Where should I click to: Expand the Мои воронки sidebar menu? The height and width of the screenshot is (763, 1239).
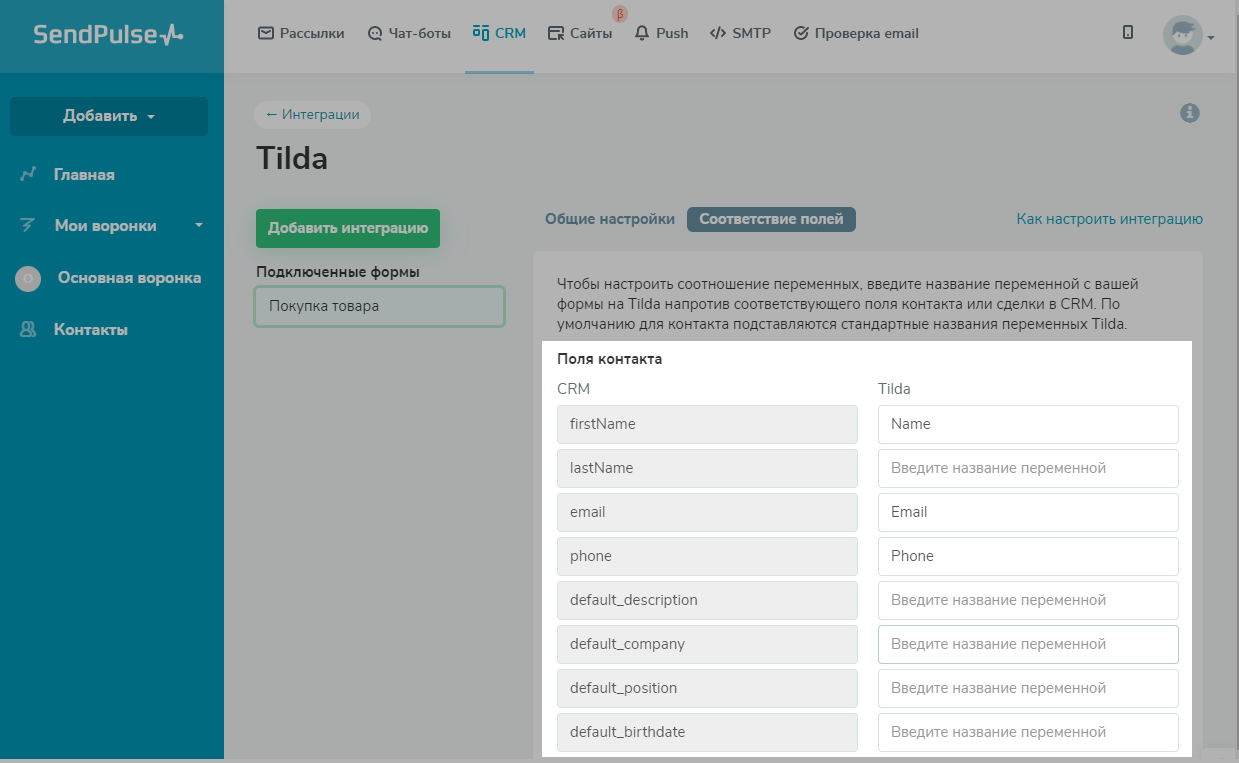tap(111, 226)
